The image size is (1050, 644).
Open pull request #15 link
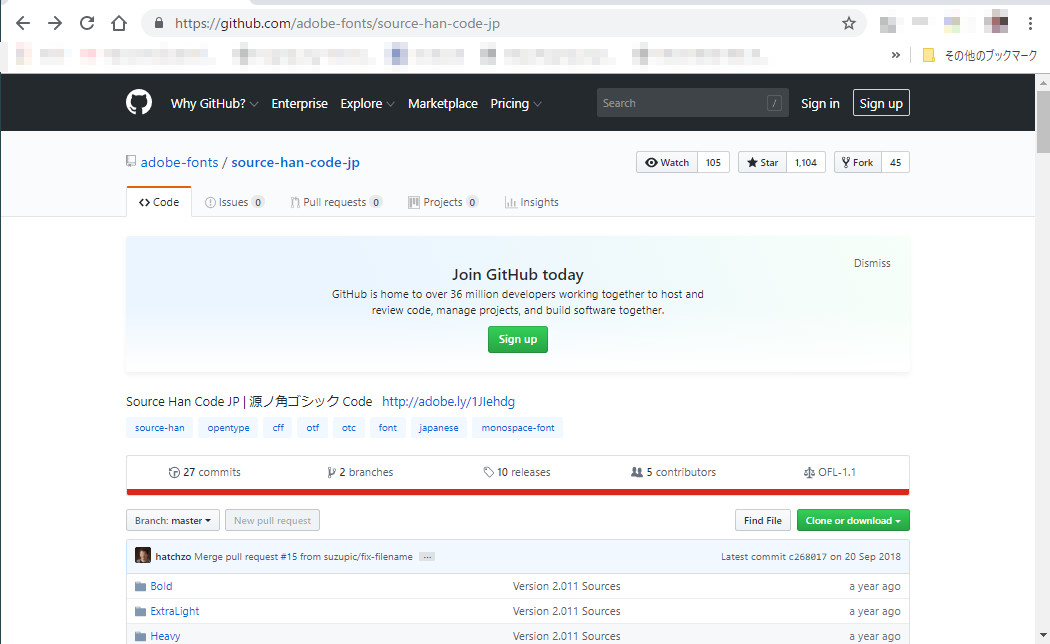pos(289,556)
